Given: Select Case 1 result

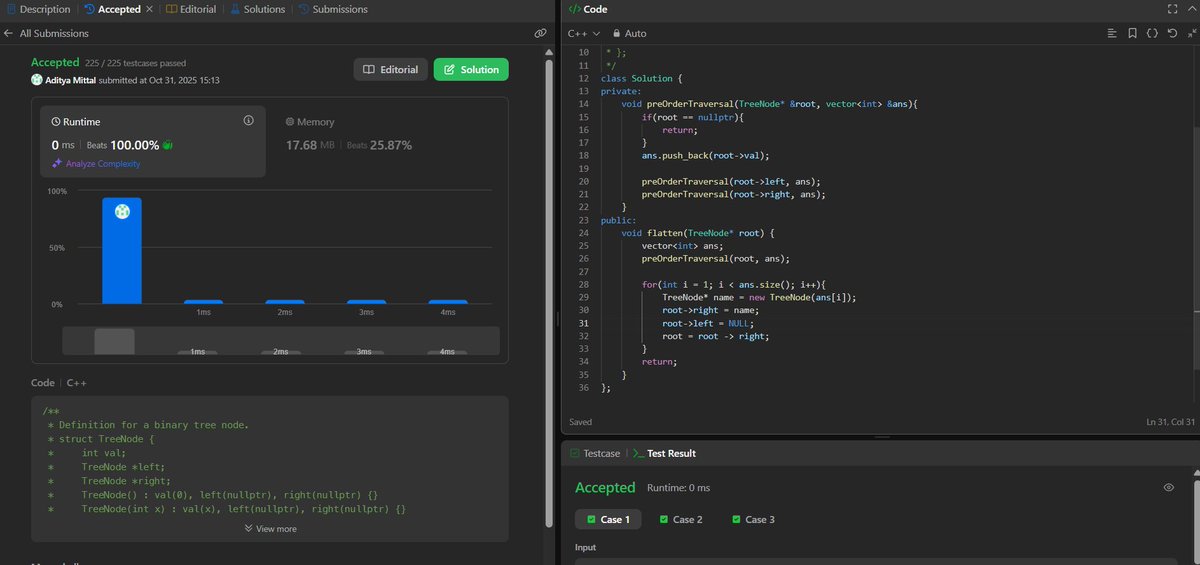Looking at the screenshot, I should 608,519.
